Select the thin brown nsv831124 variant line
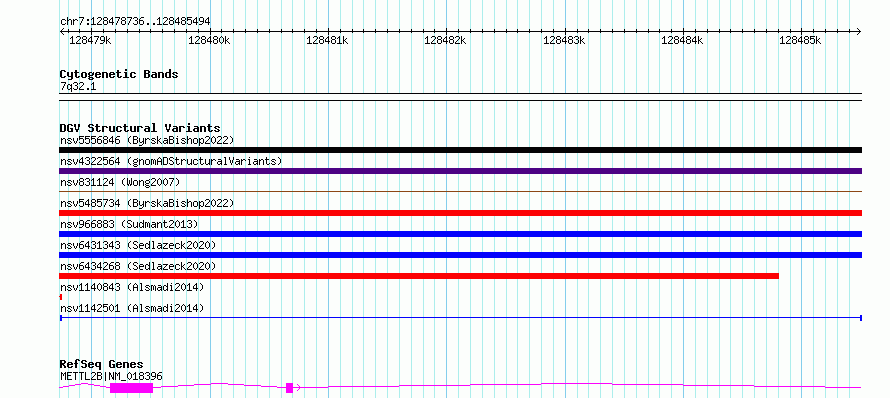Viewport: 890px width, 398px height. [x=460, y=191]
